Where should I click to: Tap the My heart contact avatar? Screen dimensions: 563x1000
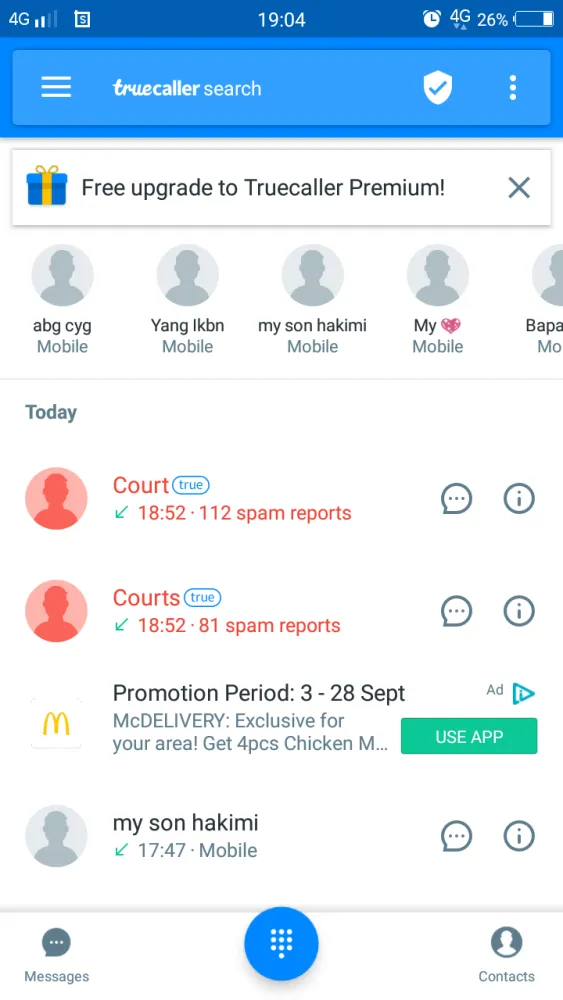pos(438,276)
